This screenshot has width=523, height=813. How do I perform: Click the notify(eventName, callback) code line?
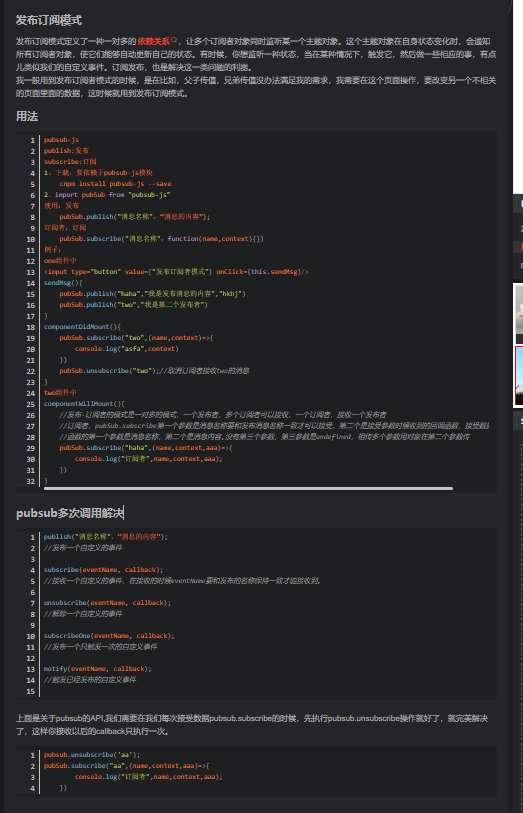tap(98, 669)
